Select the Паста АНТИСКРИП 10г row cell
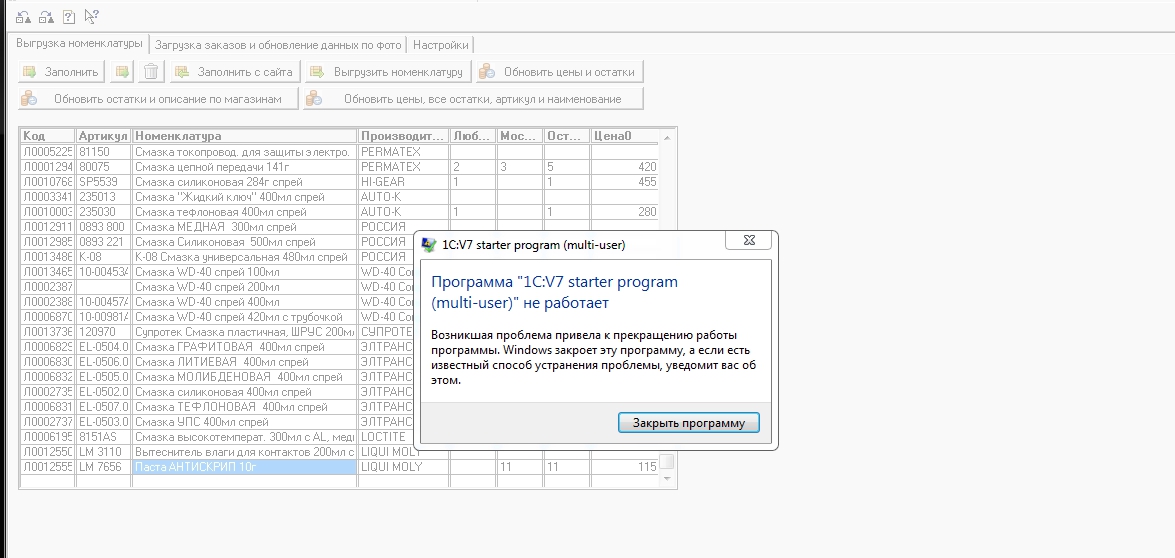The height and width of the screenshot is (558, 1175). click(244, 467)
